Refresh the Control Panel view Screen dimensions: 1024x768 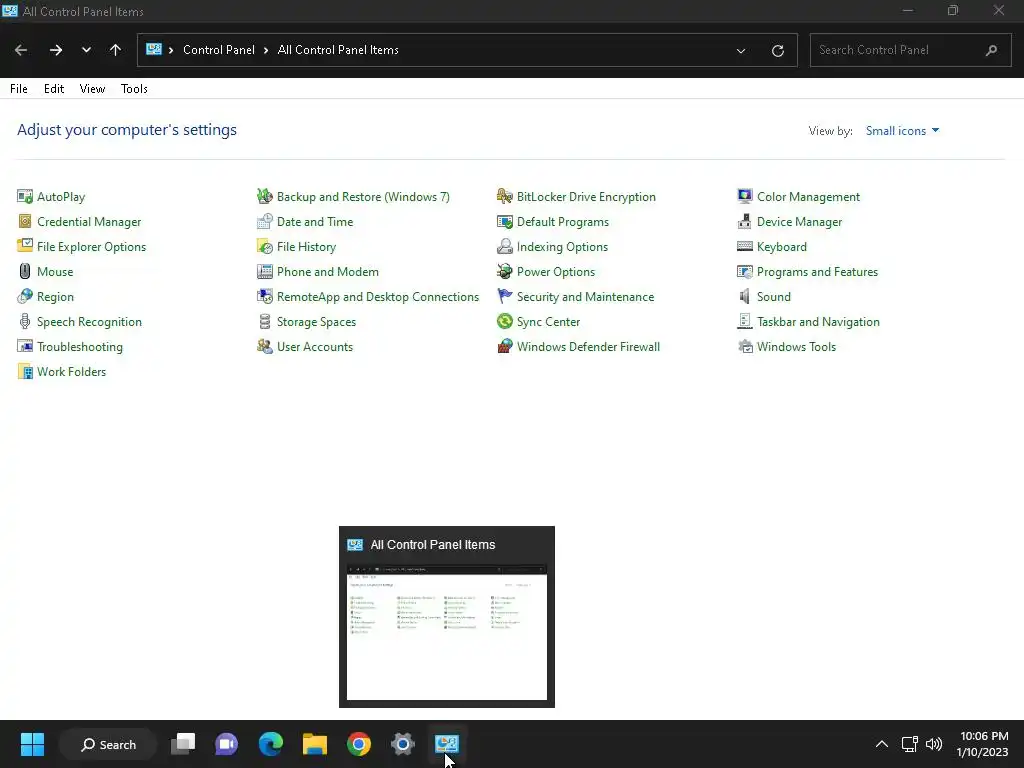tap(777, 50)
